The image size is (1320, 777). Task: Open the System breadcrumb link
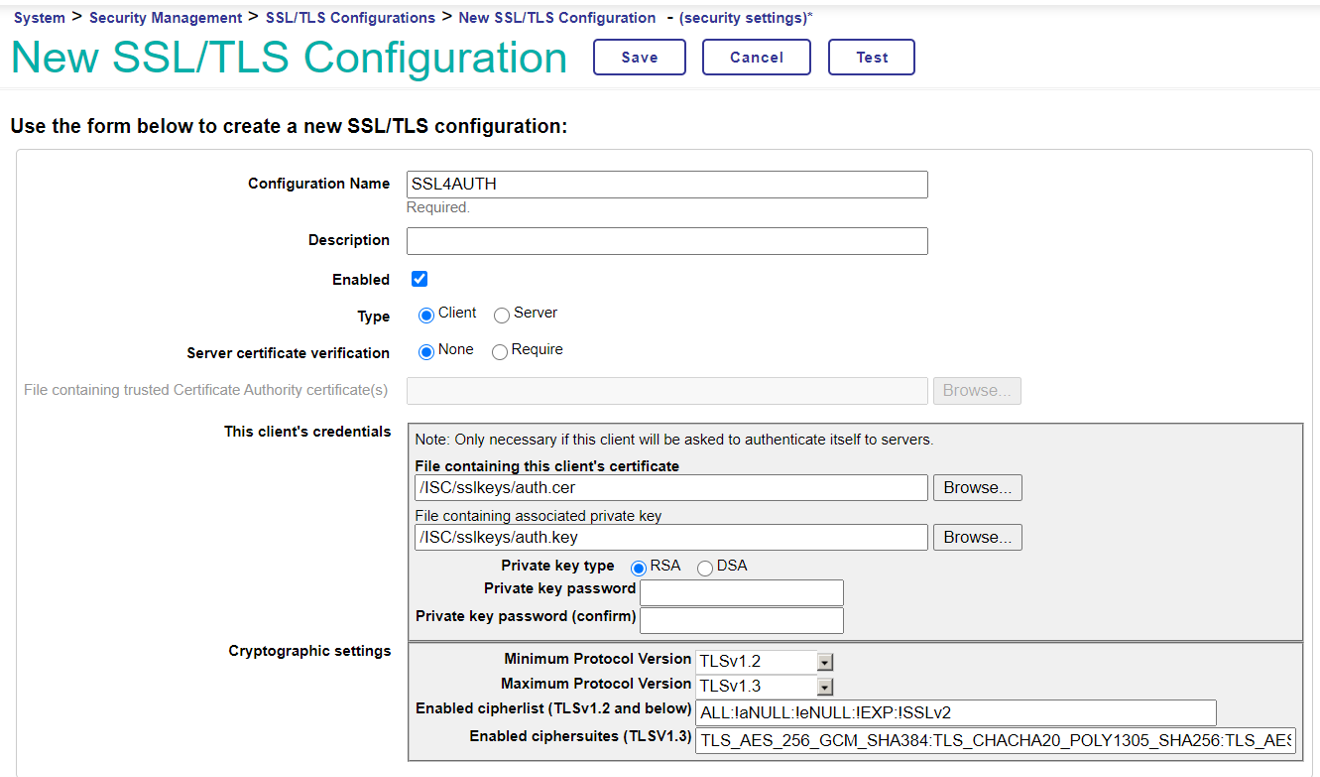click(x=39, y=18)
